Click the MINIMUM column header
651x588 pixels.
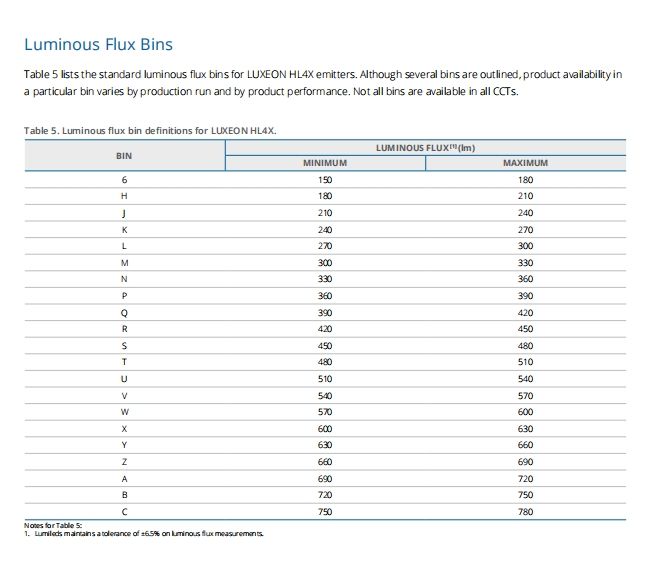325,163
